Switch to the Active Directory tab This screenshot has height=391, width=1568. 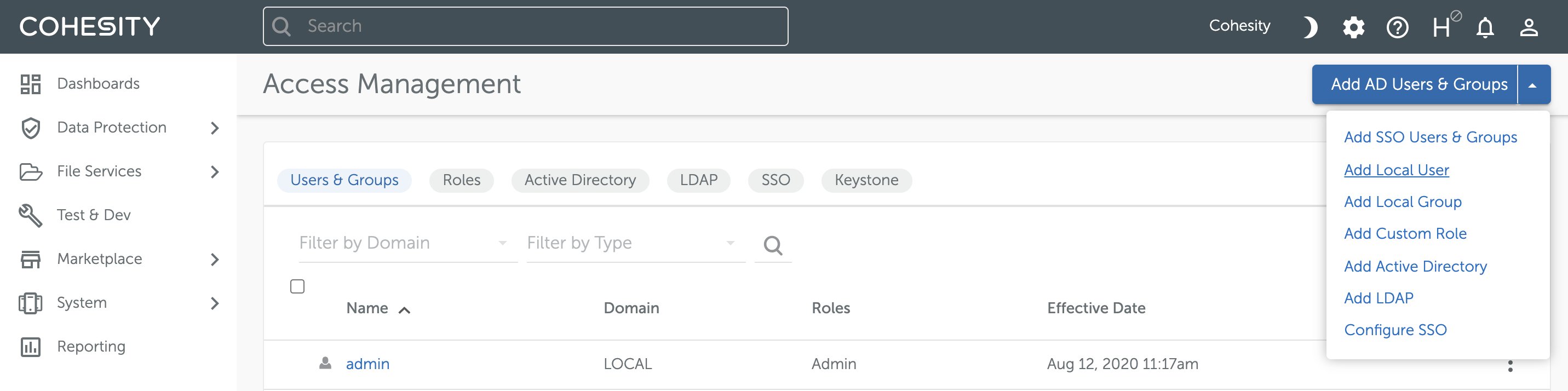(x=580, y=180)
